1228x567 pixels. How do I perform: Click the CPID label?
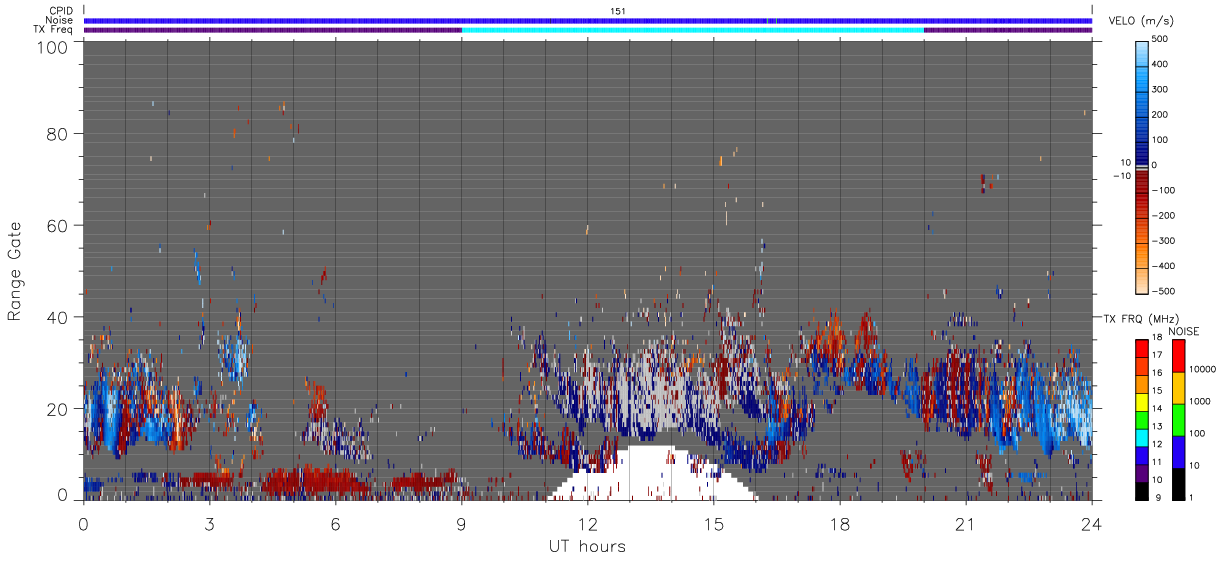[x=61, y=10]
